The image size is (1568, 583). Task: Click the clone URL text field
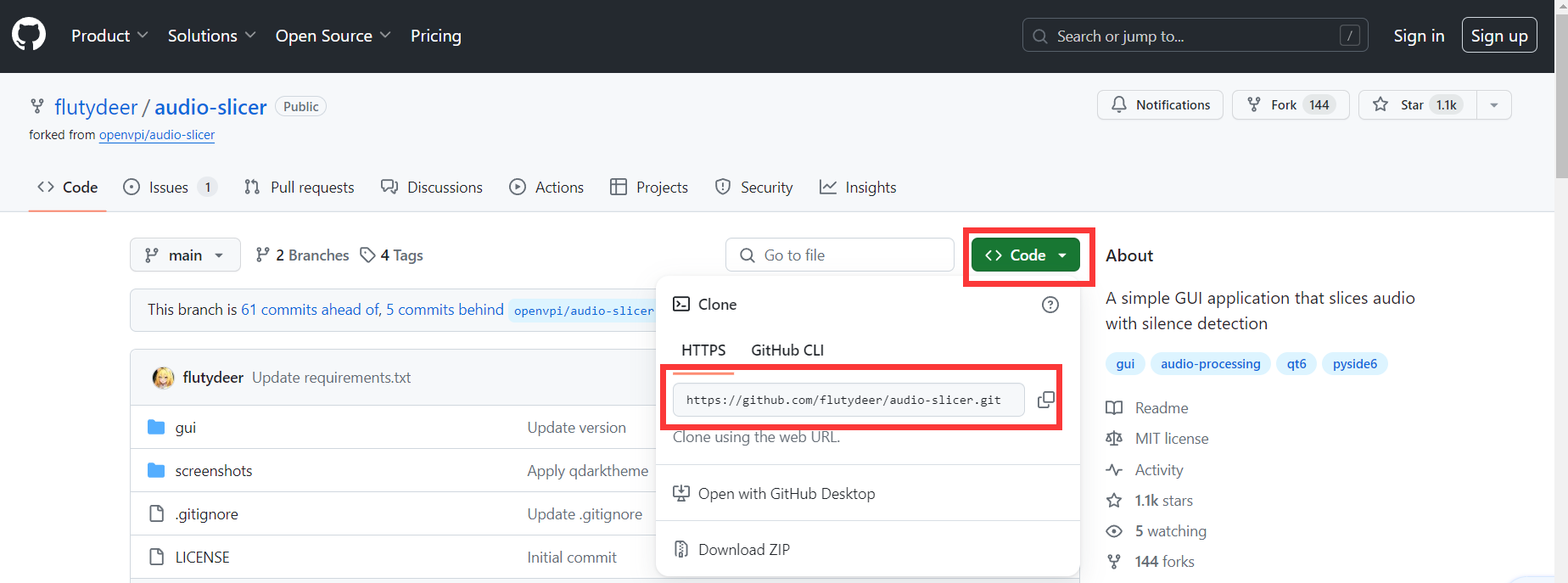pos(848,400)
